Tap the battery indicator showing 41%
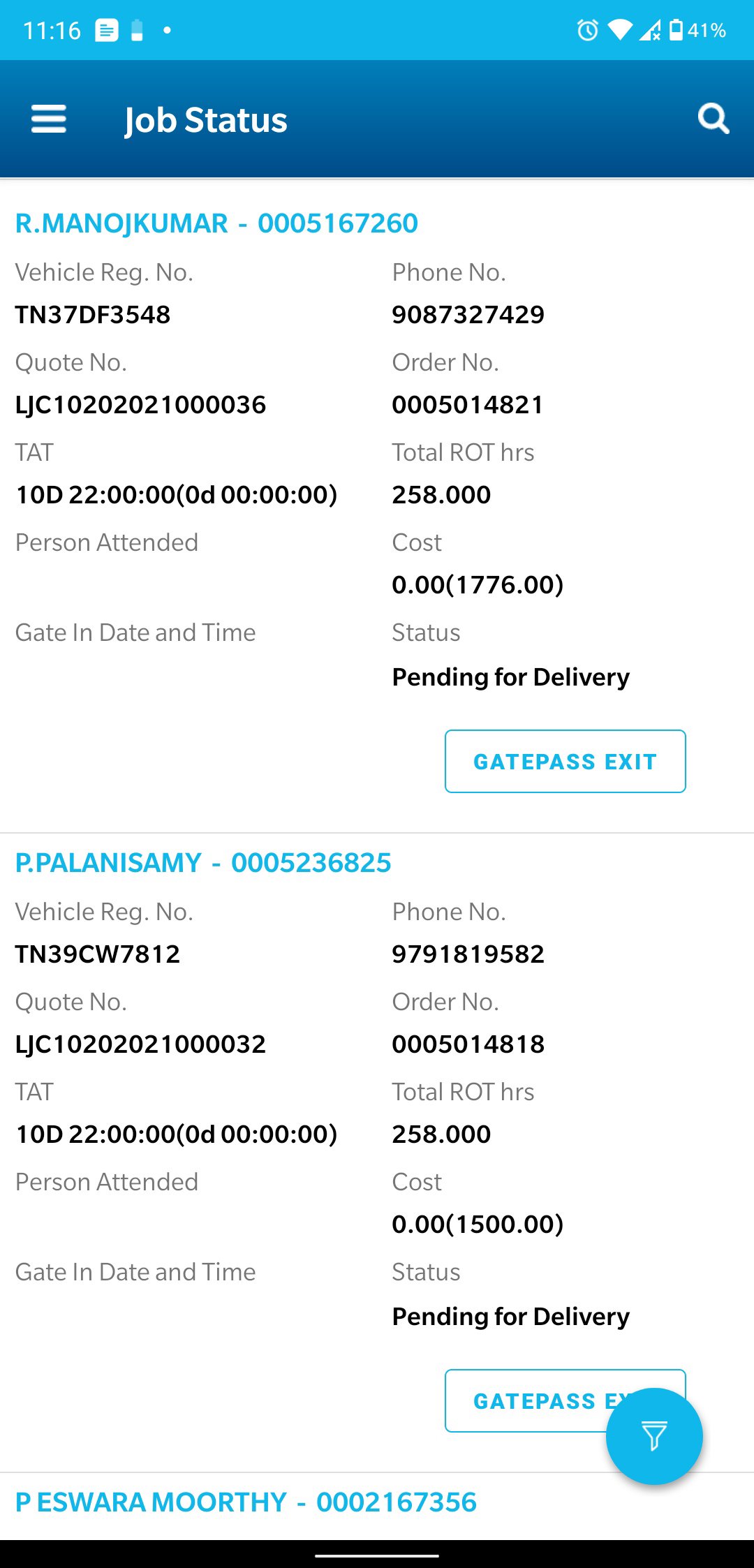 [x=697, y=30]
